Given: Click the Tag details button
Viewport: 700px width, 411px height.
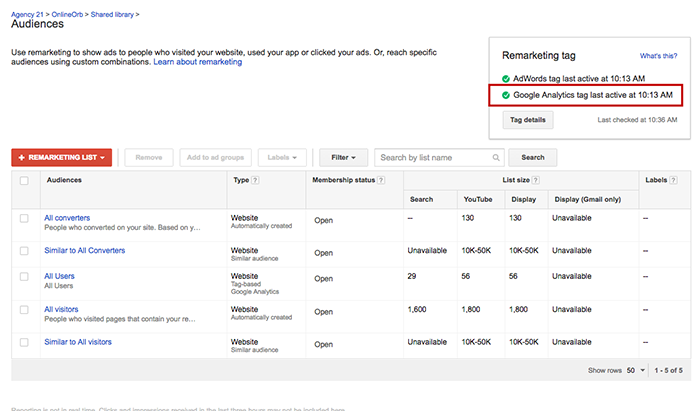Looking at the screenshot, I should (x=528, y=120).
